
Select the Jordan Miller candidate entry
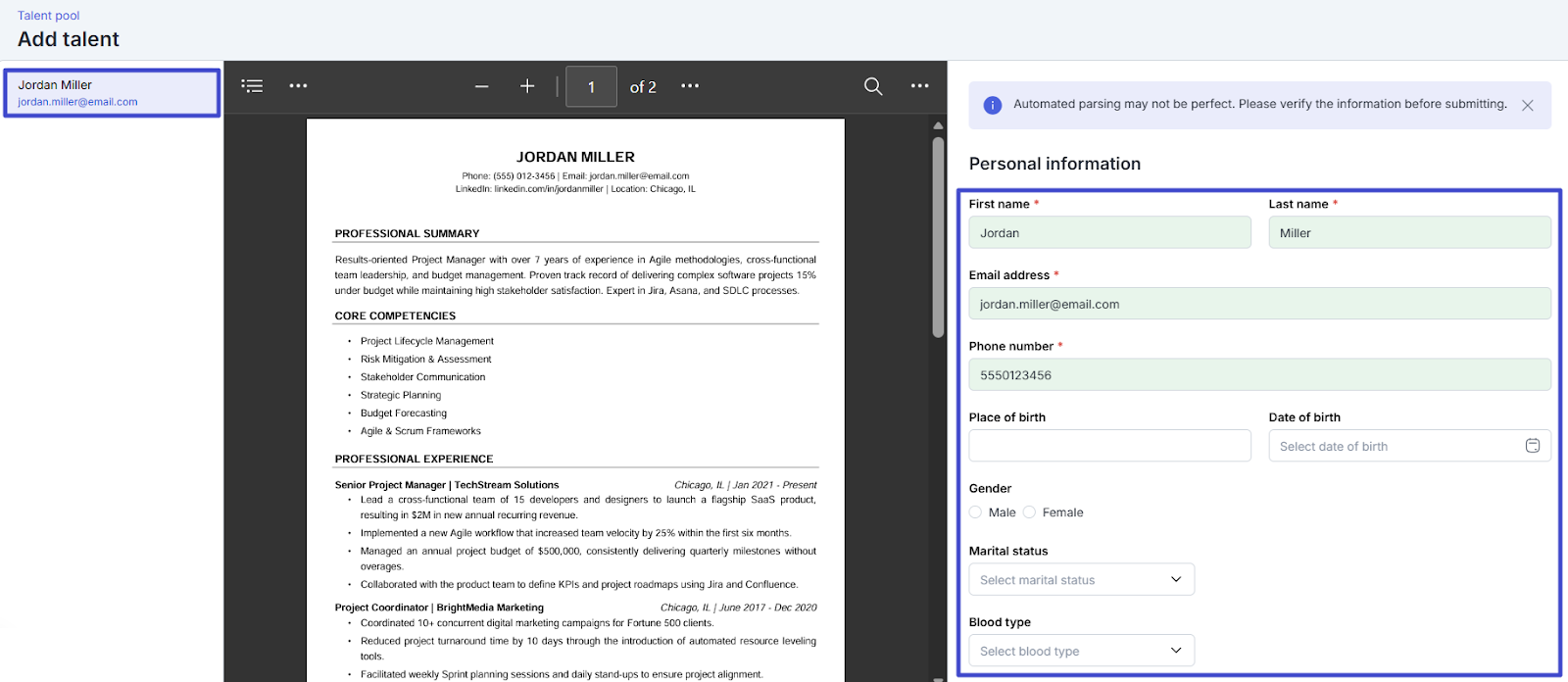click(x=112, y=93)
